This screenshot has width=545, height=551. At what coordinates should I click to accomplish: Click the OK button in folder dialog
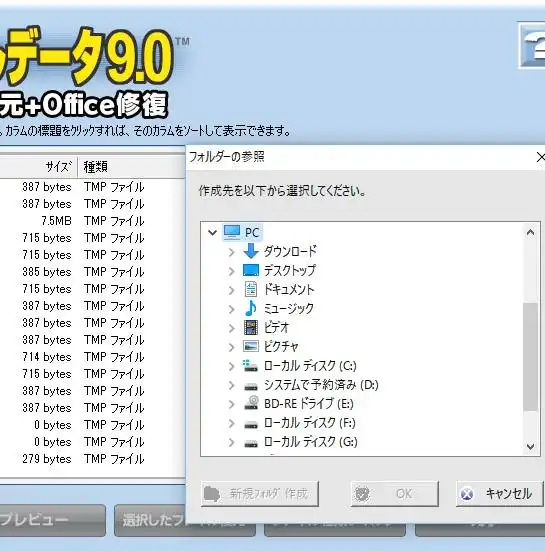pyautogui.click(x=395, y=494)
